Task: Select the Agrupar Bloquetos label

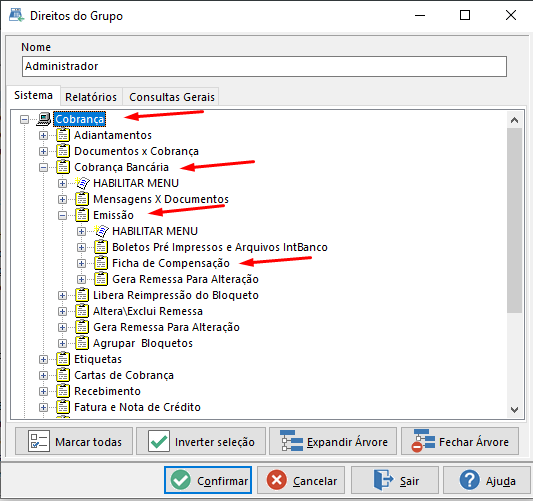Action: point(143,343)
